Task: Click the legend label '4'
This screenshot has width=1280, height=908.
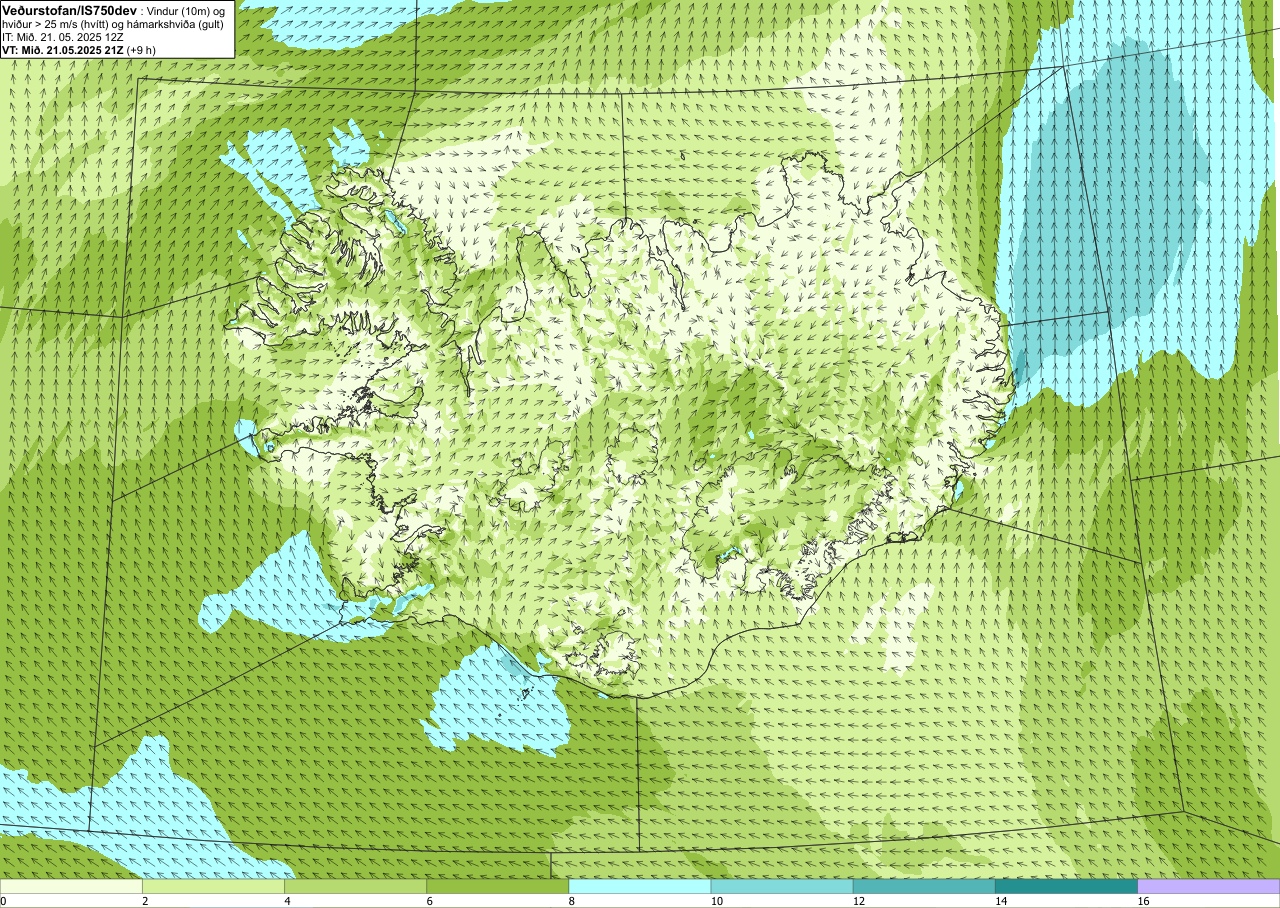Action: pyautogui.click(x=287, y=901)
